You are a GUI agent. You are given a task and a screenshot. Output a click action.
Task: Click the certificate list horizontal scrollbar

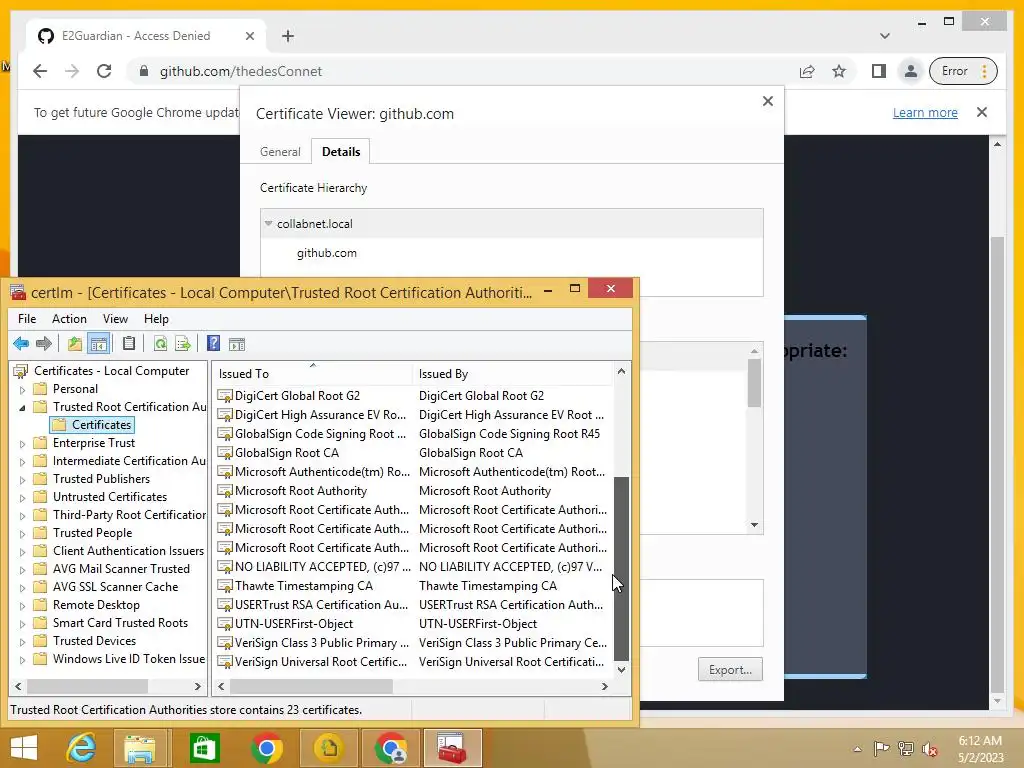[x=312, y=686]
